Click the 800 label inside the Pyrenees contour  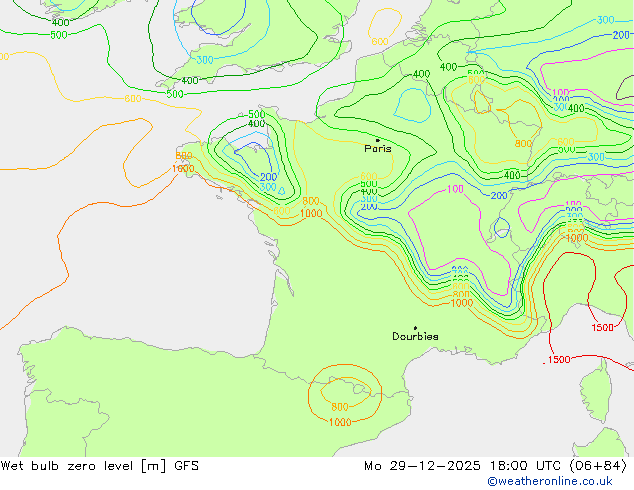pyautogui.click(x=340, y=407)
